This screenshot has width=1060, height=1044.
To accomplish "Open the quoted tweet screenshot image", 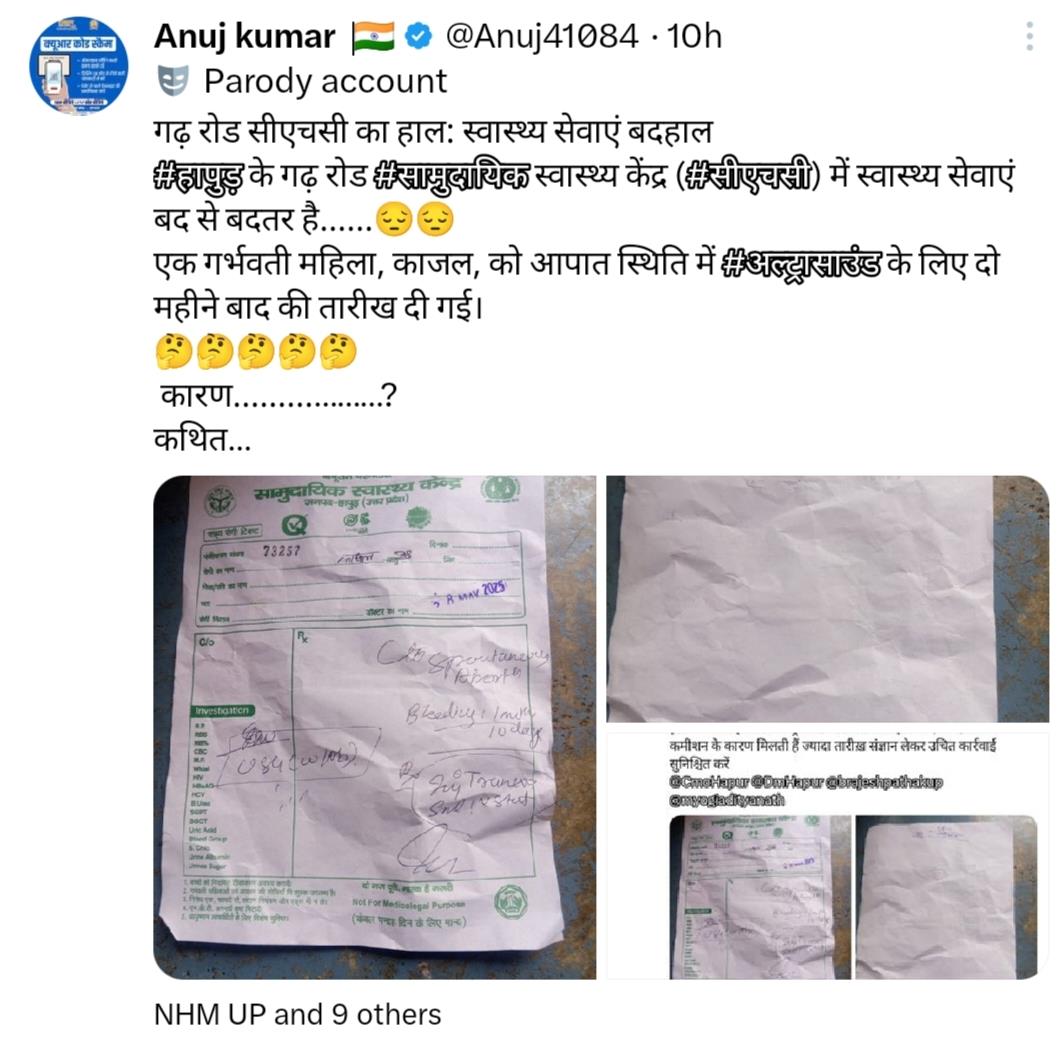I will click(827, 856).
